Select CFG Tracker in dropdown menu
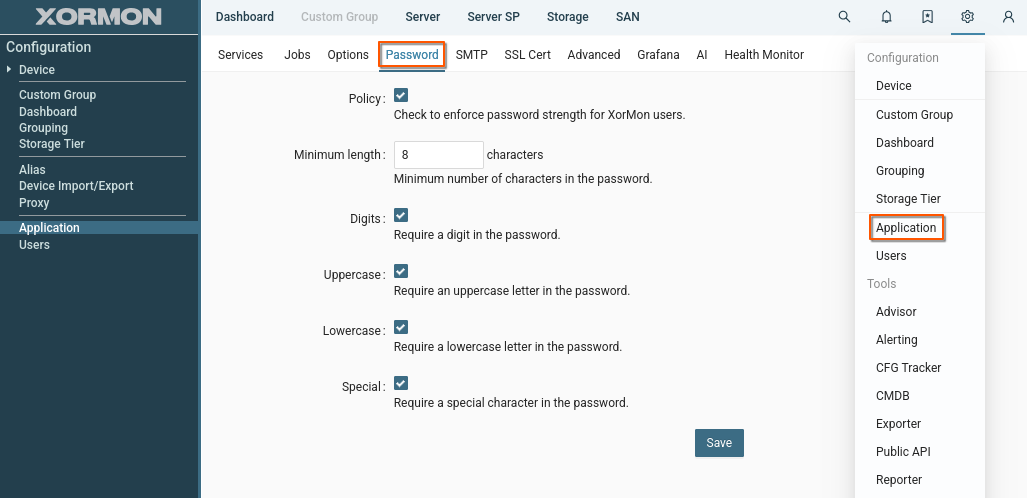This screenshot has height=498, width=1027. [x=908, y=368]
